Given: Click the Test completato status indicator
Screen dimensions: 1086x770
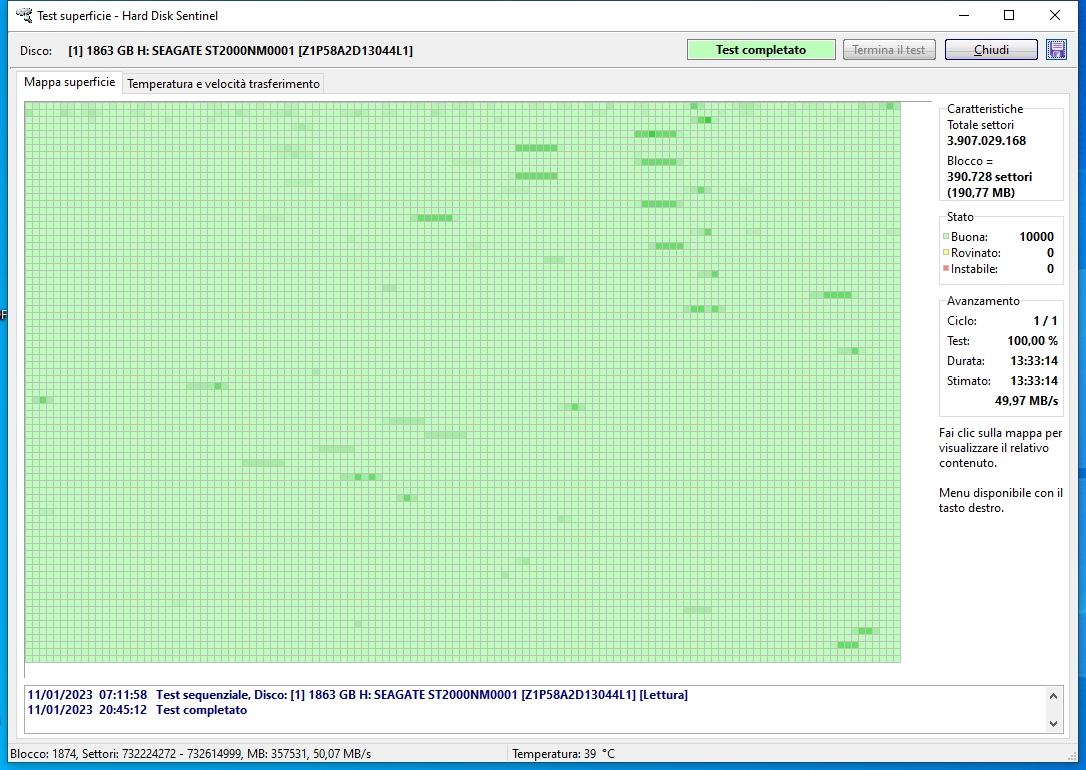Looking at the screenshot, I should click(x=761, y=50).
